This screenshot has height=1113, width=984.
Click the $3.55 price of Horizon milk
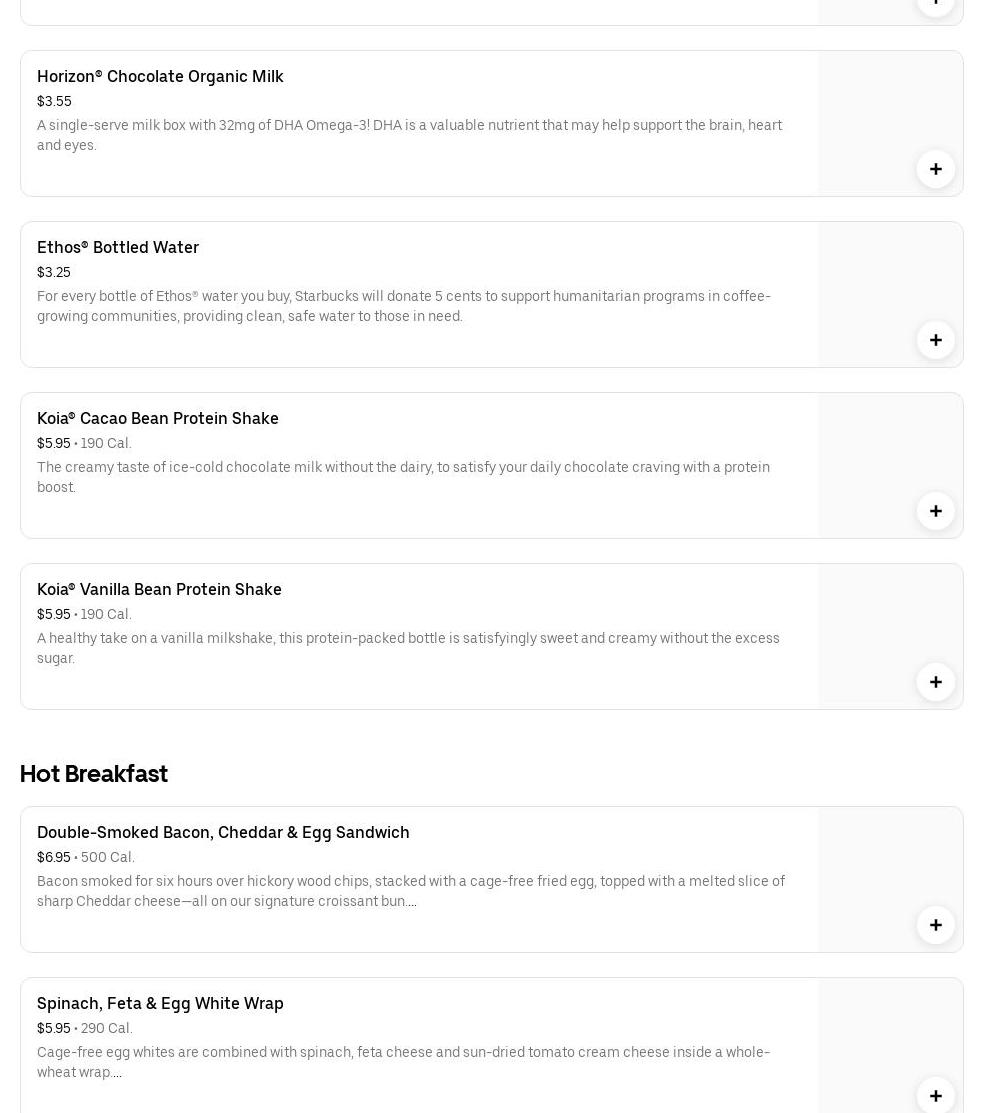[54, 101]
